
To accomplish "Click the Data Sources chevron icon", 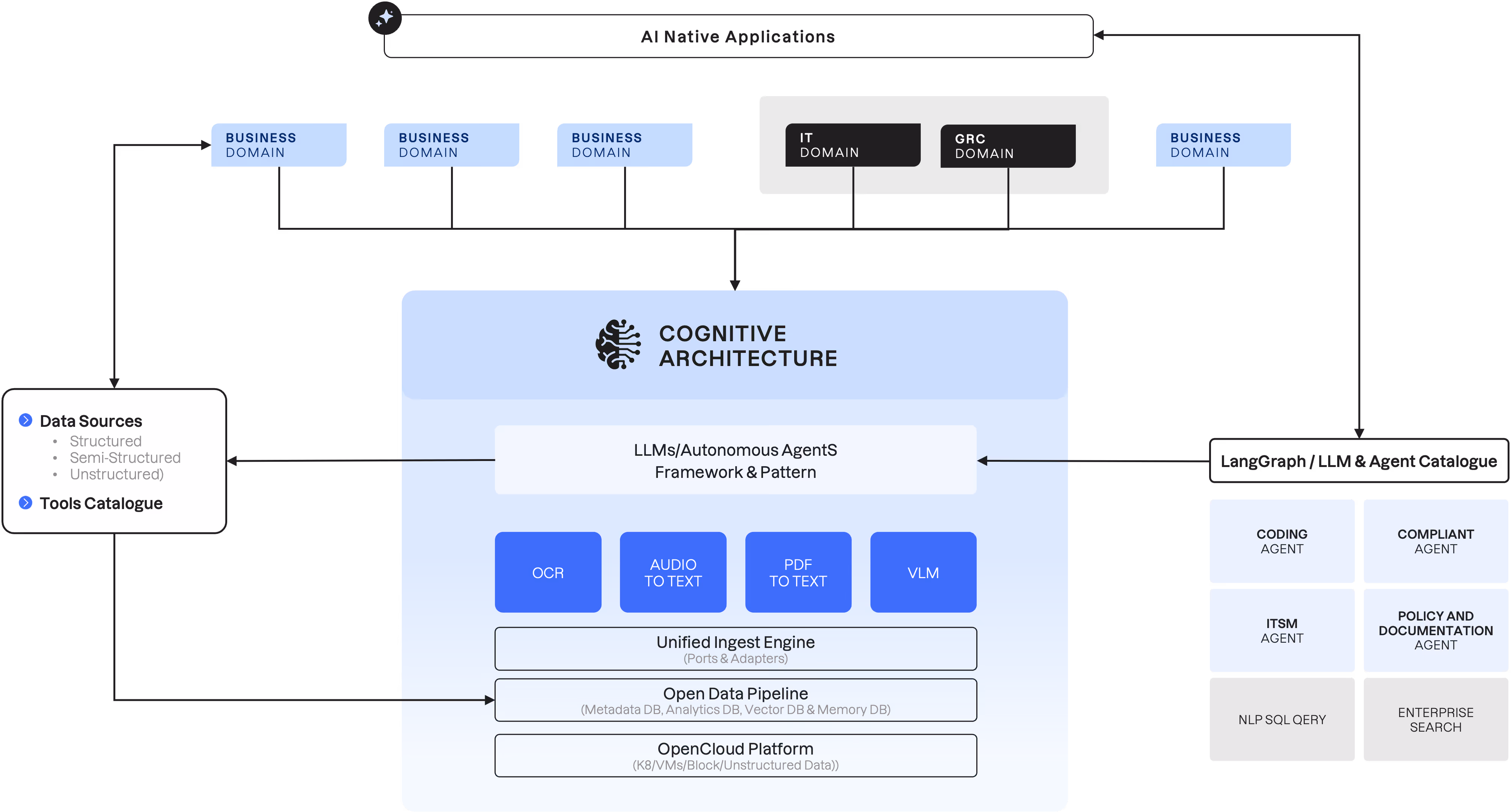I will click(25, 420).
